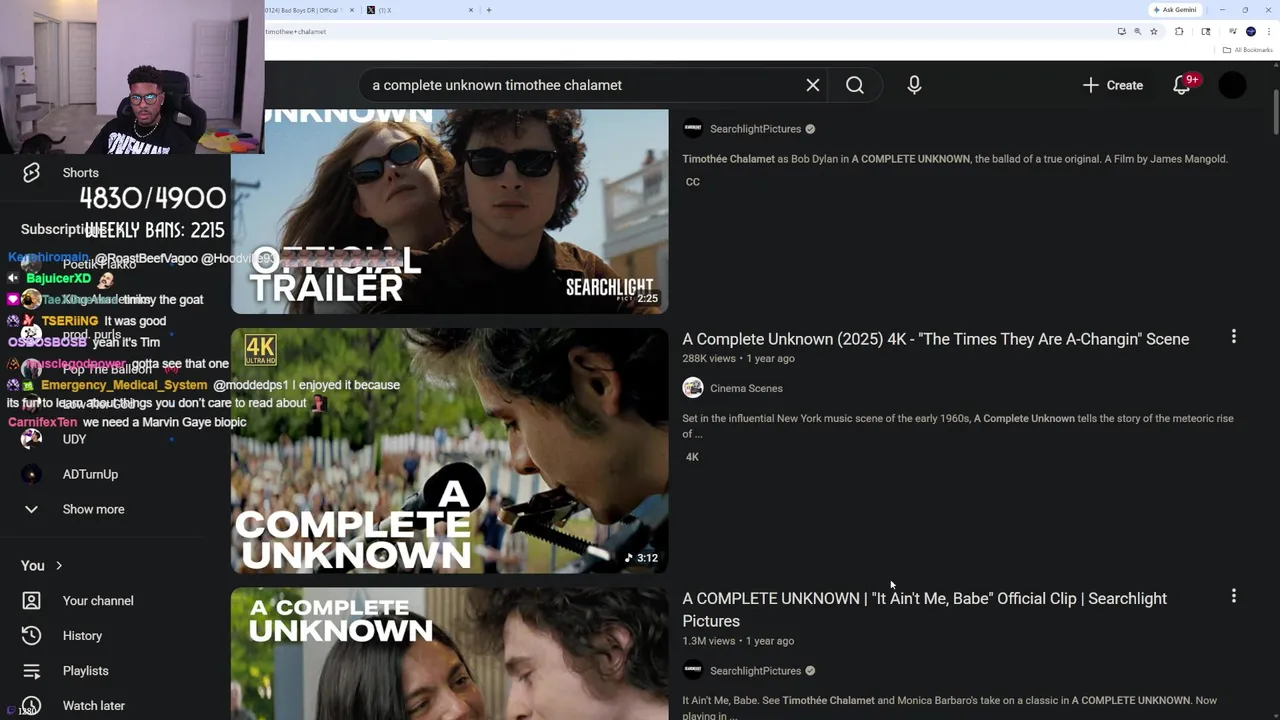Open the account avatar menu
This screenshot has height=720, width=1280.
[1233, 85]
